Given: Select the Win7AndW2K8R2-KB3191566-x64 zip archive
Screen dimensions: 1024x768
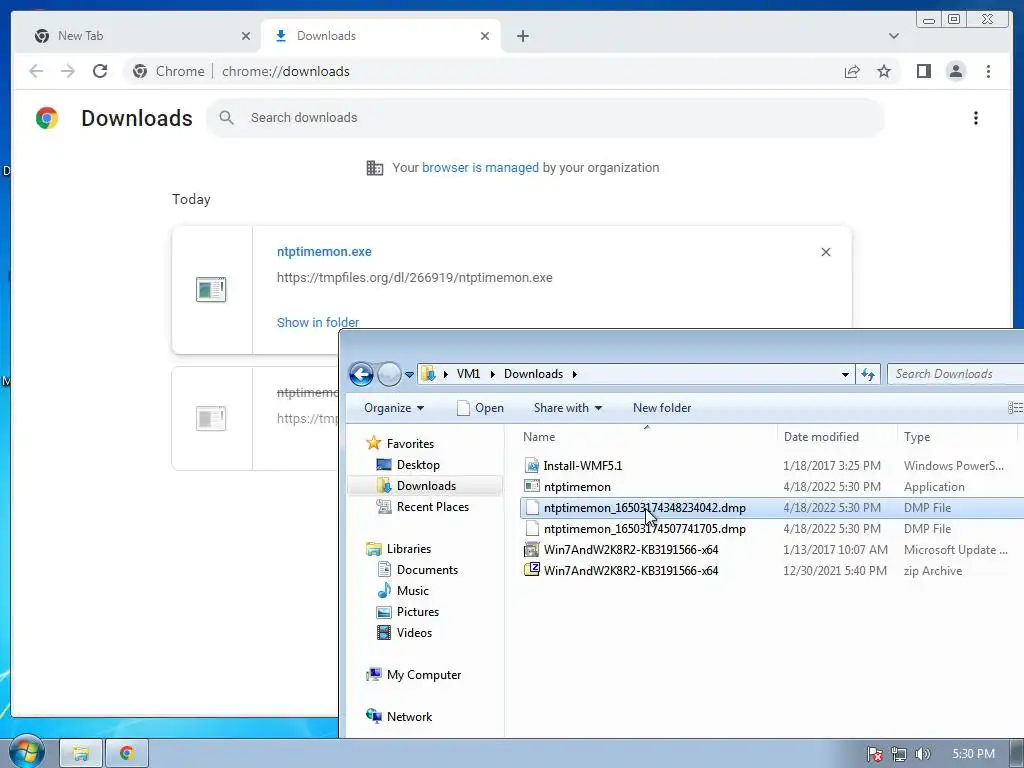Looking at the screenshot, I should point(772,570).
